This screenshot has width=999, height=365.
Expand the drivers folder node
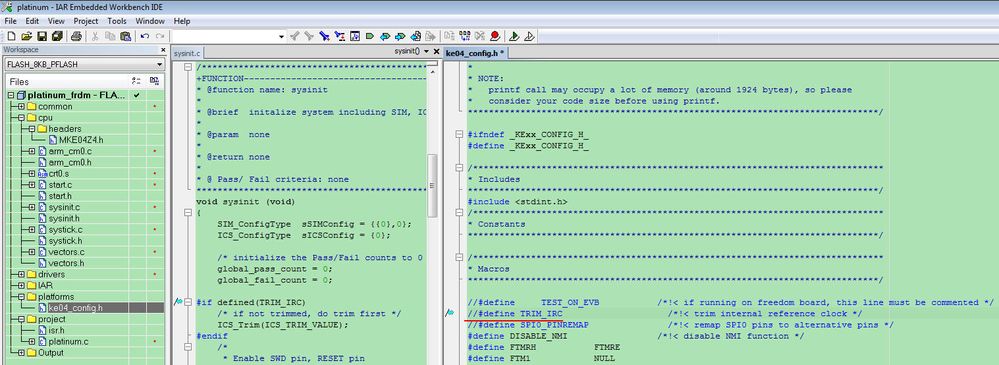[x=21, y=275]
